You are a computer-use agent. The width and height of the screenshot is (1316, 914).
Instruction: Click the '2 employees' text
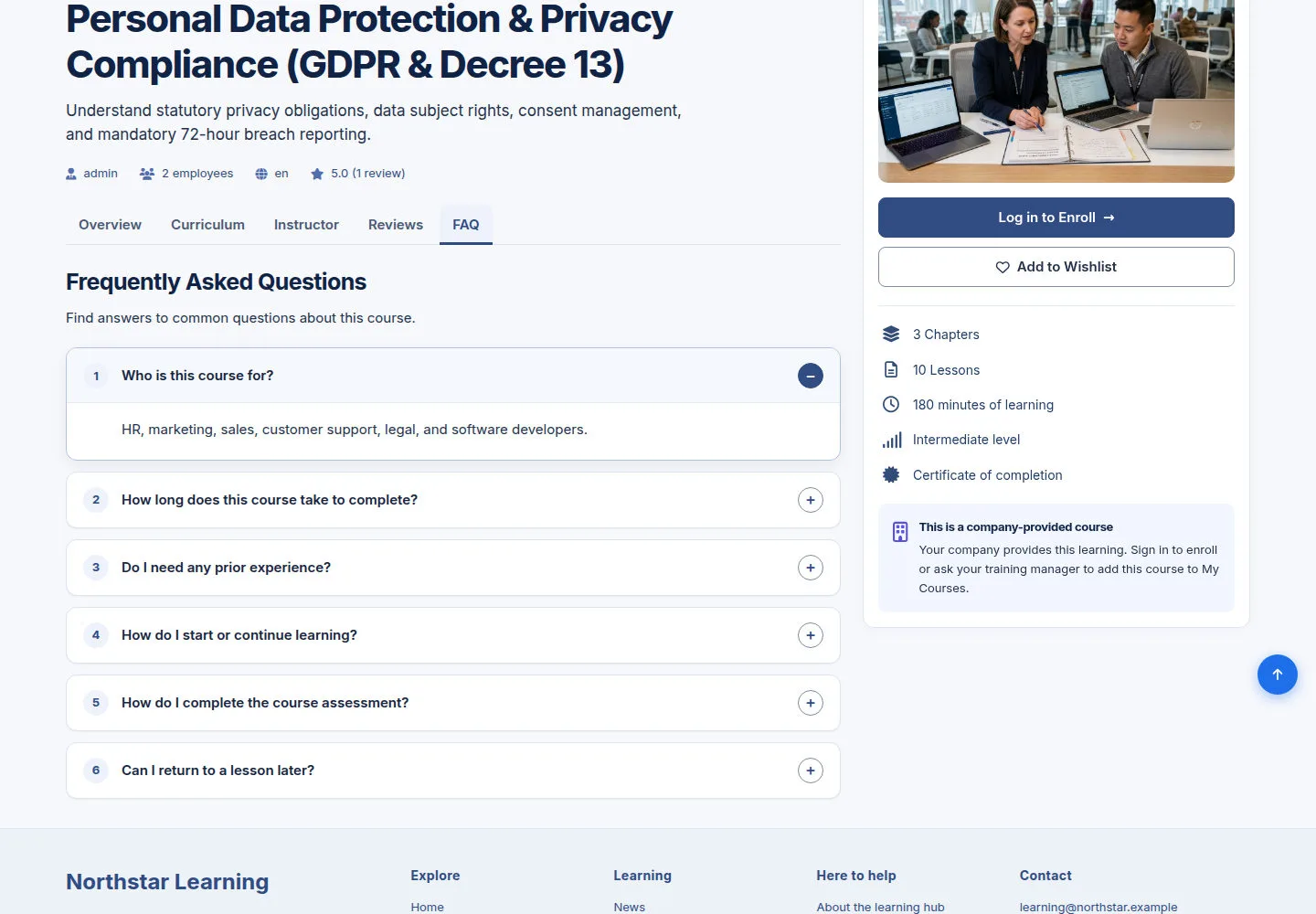(x=197, y=174)
